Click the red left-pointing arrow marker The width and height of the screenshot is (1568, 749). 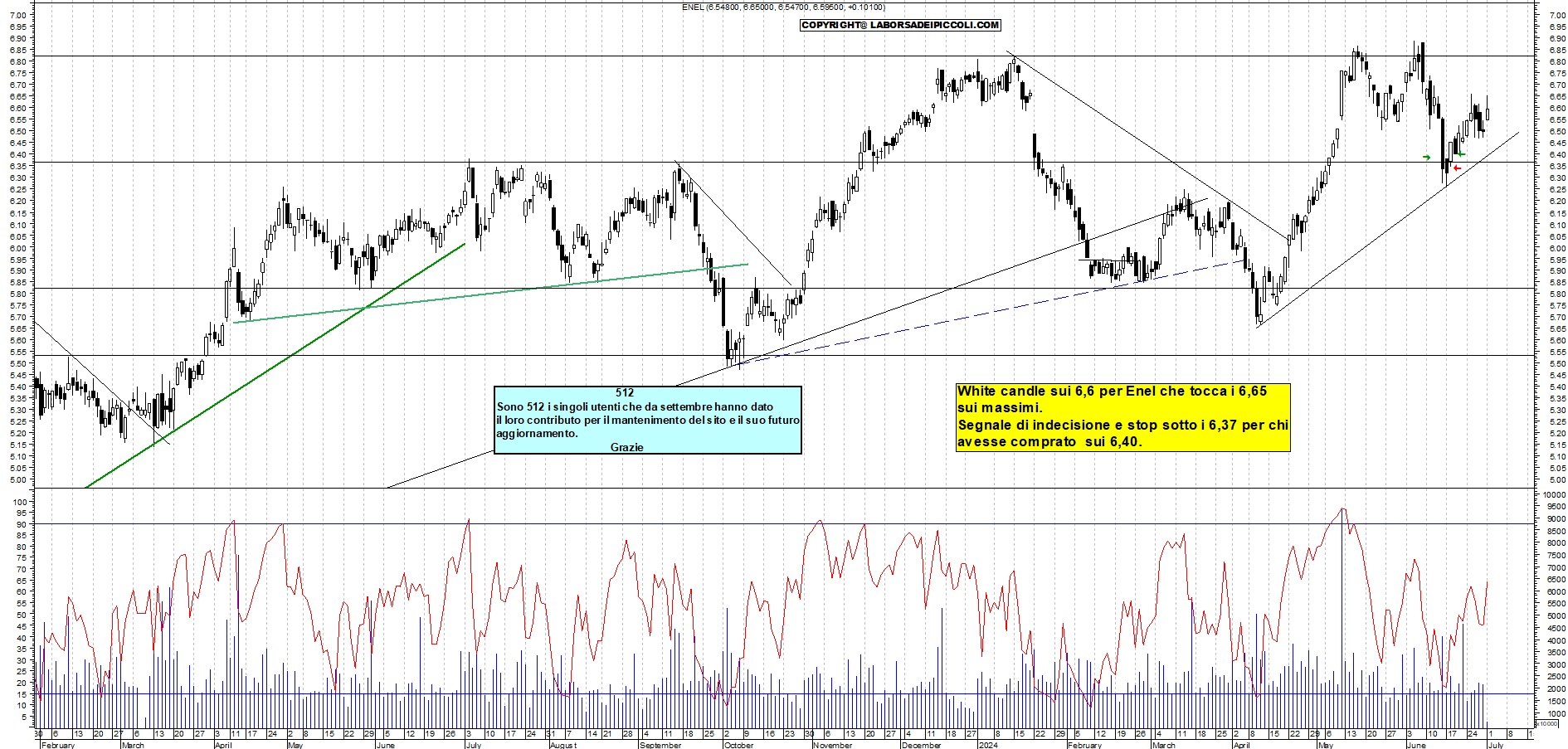pyautogui.click(x=1457, y=168)
